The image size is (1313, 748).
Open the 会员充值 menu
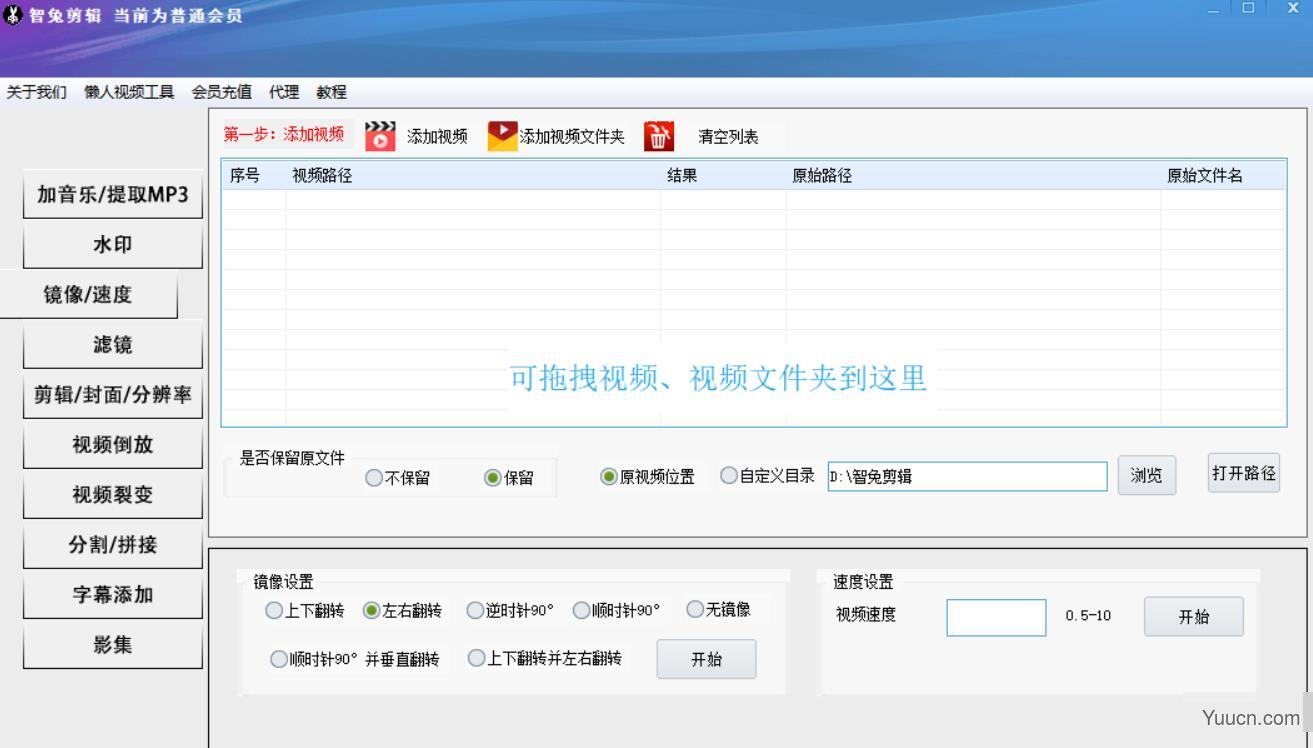(x=222, y=92)
